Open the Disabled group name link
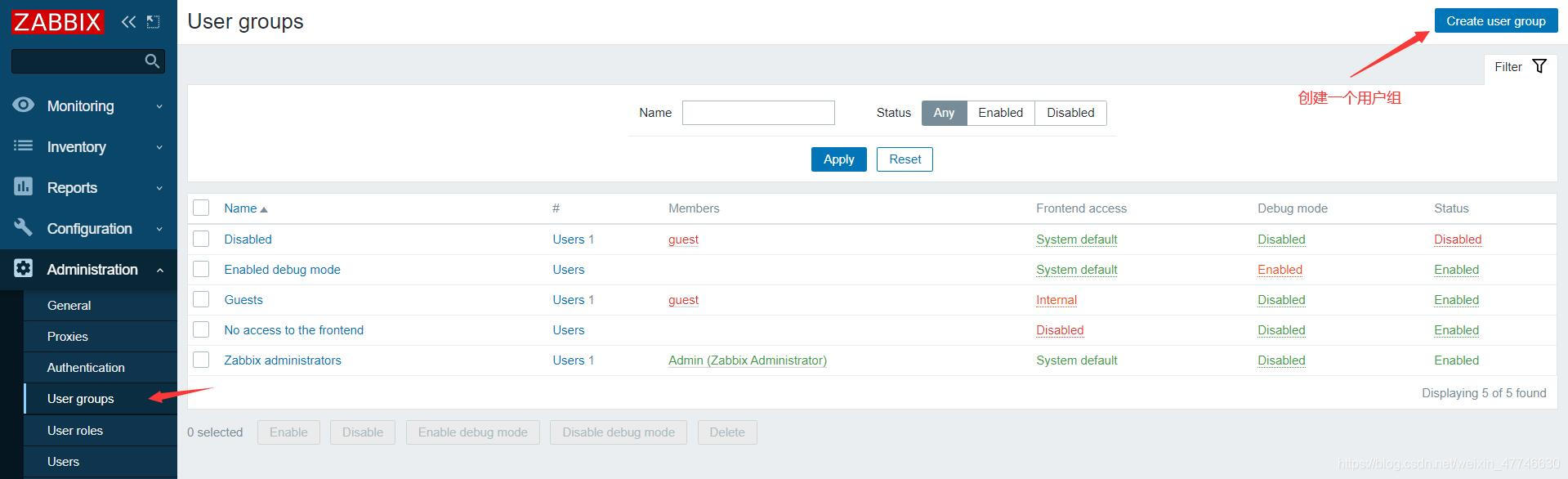 [x=248, y=239]
